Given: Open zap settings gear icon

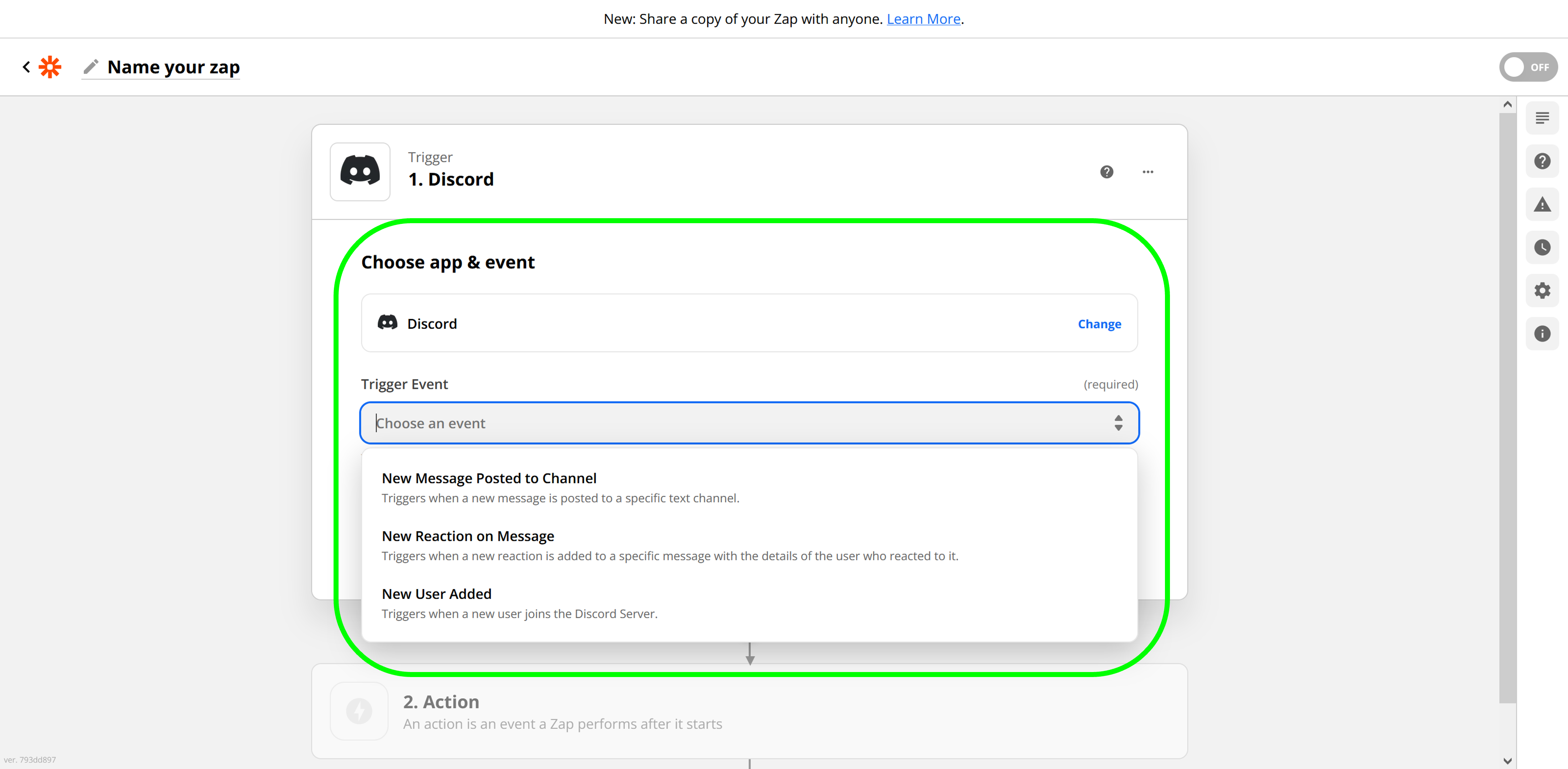Looking at the screenshot, I should [1542, 291].
